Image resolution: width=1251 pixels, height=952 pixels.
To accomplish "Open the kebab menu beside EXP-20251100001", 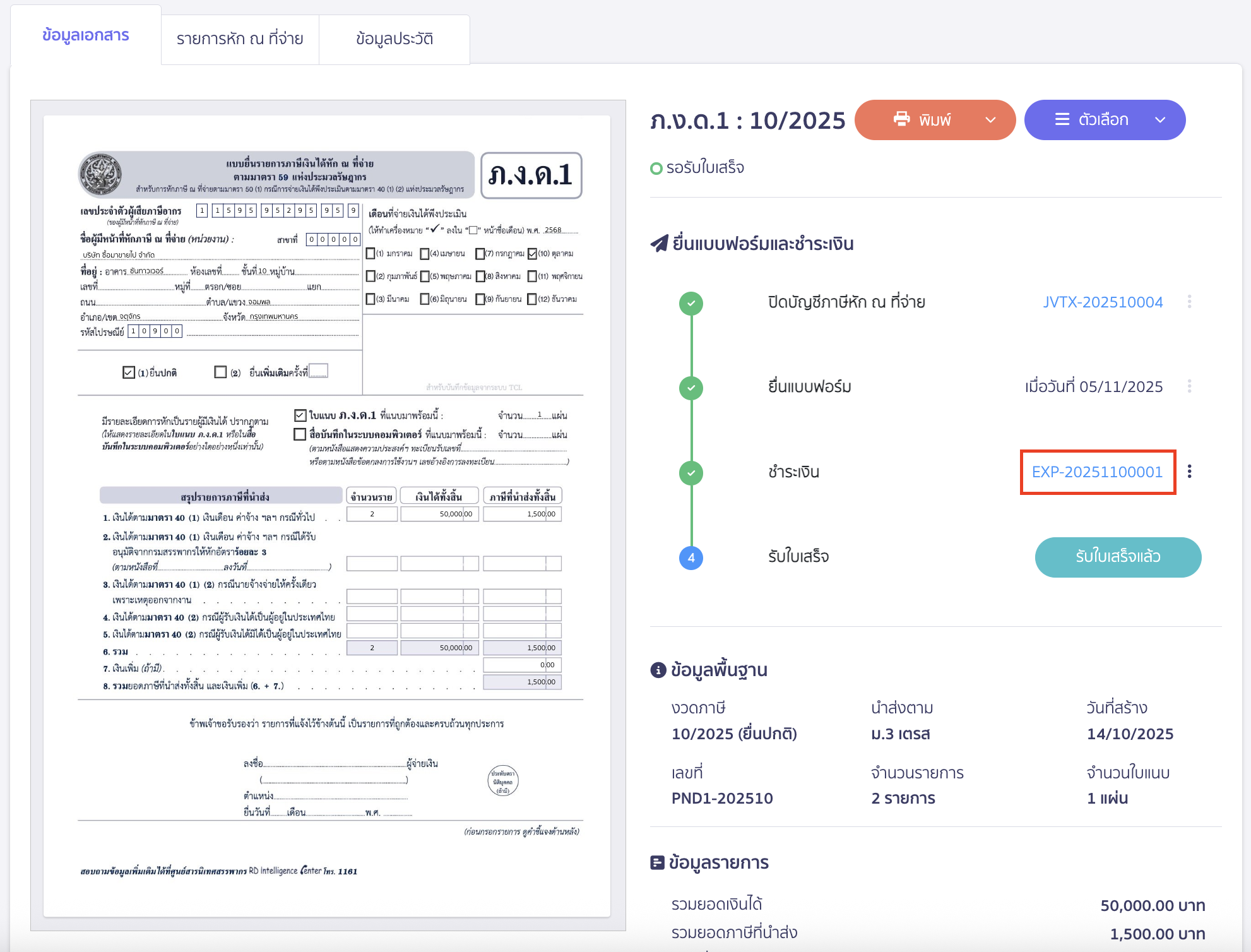I will [x=1190, y=470].
